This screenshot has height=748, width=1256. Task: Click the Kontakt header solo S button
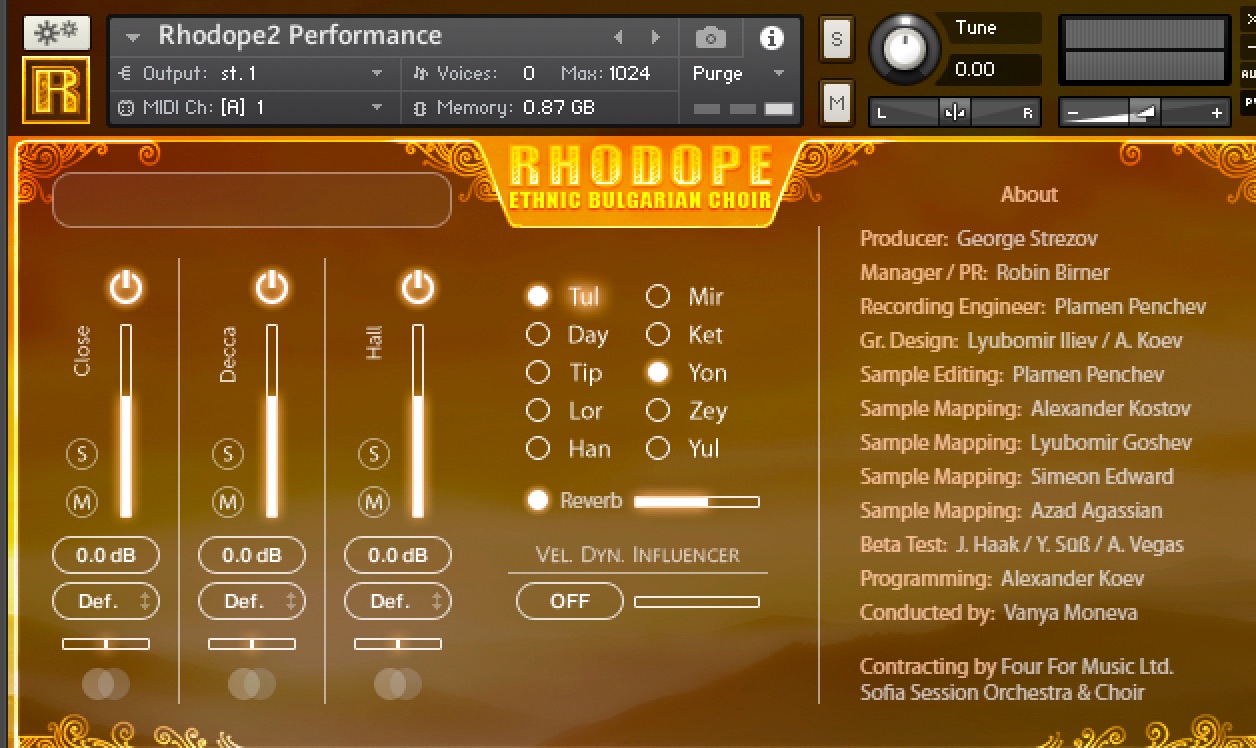[836, 40]
